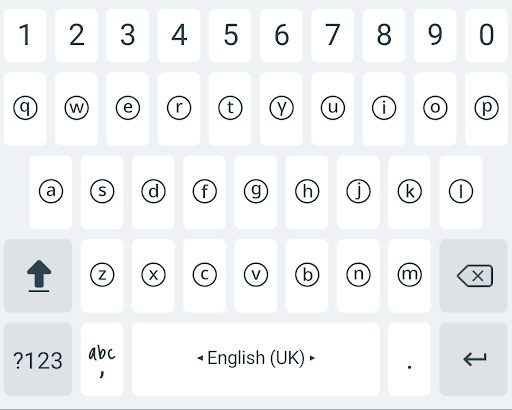The width and height of the screenshot is (512, 410).
Task: Tap the circled letter z key
Action: pos(102,276)
